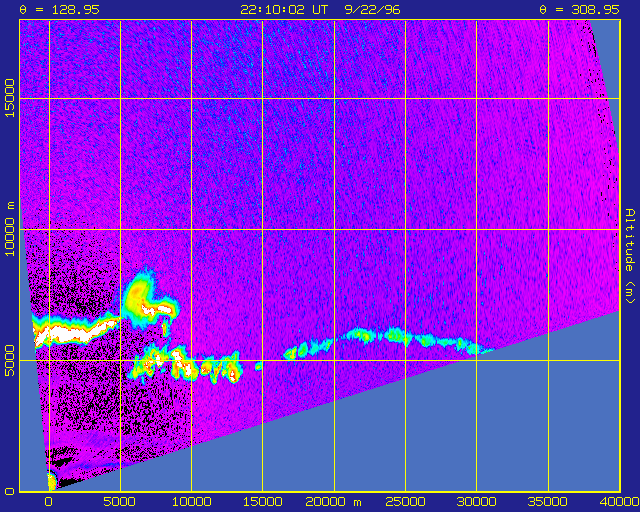Click the 0 label on horizontal axis
This screenshot has height=512, width=640.
49,502
